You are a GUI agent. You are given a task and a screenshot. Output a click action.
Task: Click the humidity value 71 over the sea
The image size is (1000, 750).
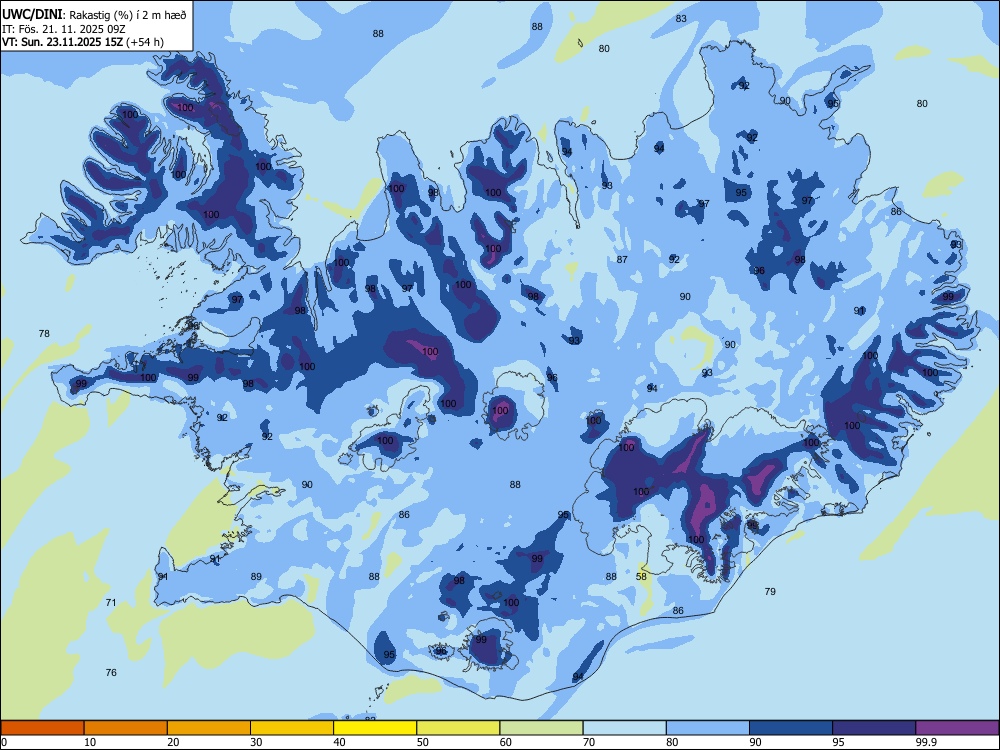111,603
